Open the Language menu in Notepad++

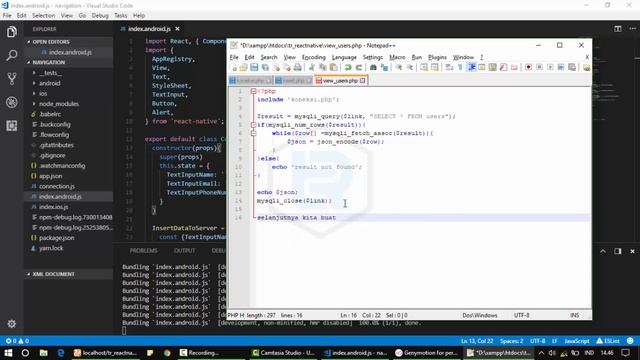344,57
